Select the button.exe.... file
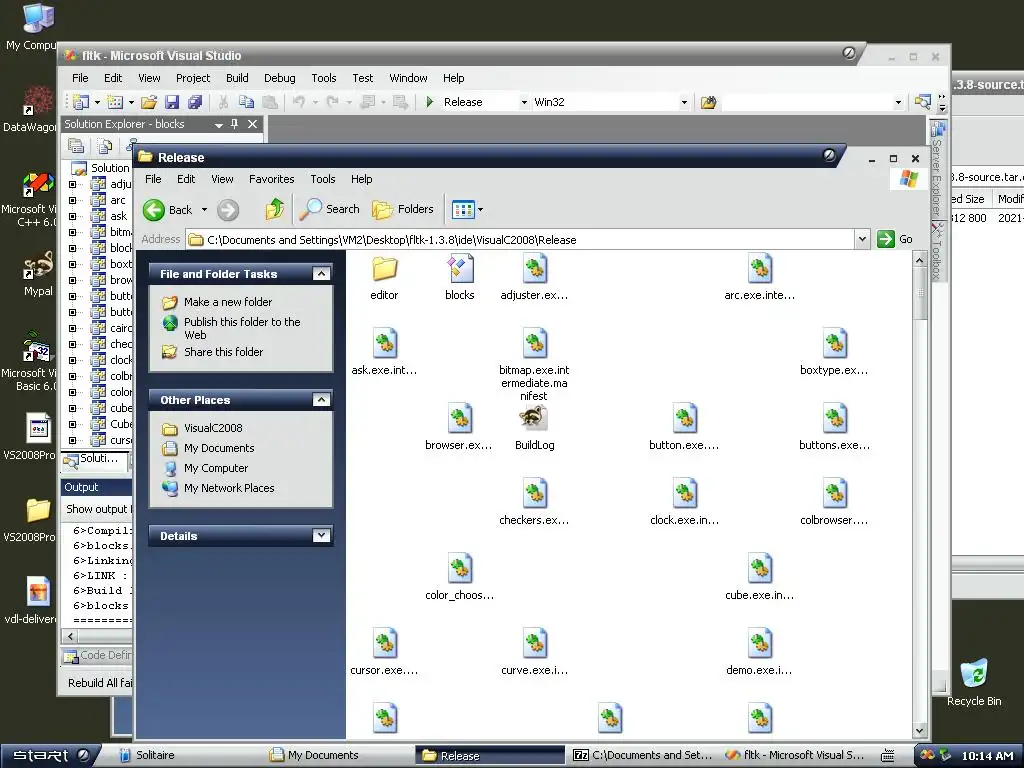This screenshot has width=1024, height=768. [684, 428]
